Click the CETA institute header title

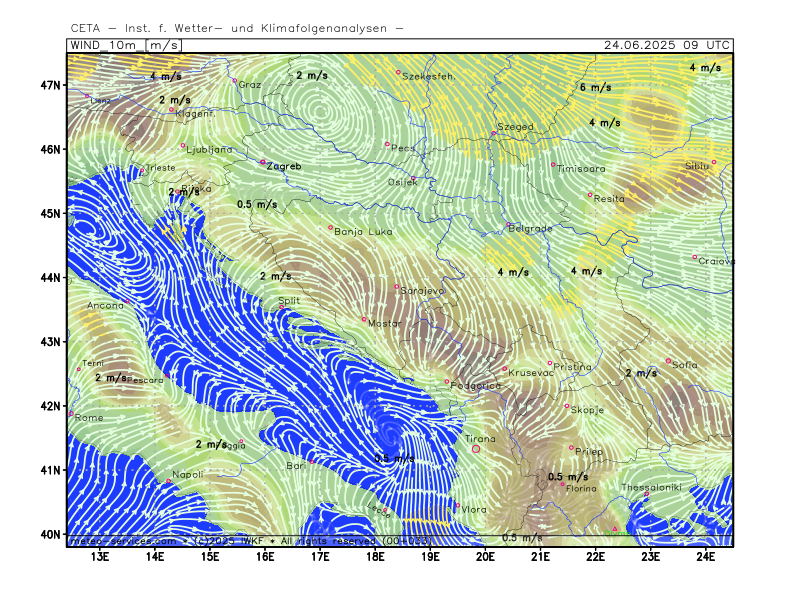click(237, 29)
